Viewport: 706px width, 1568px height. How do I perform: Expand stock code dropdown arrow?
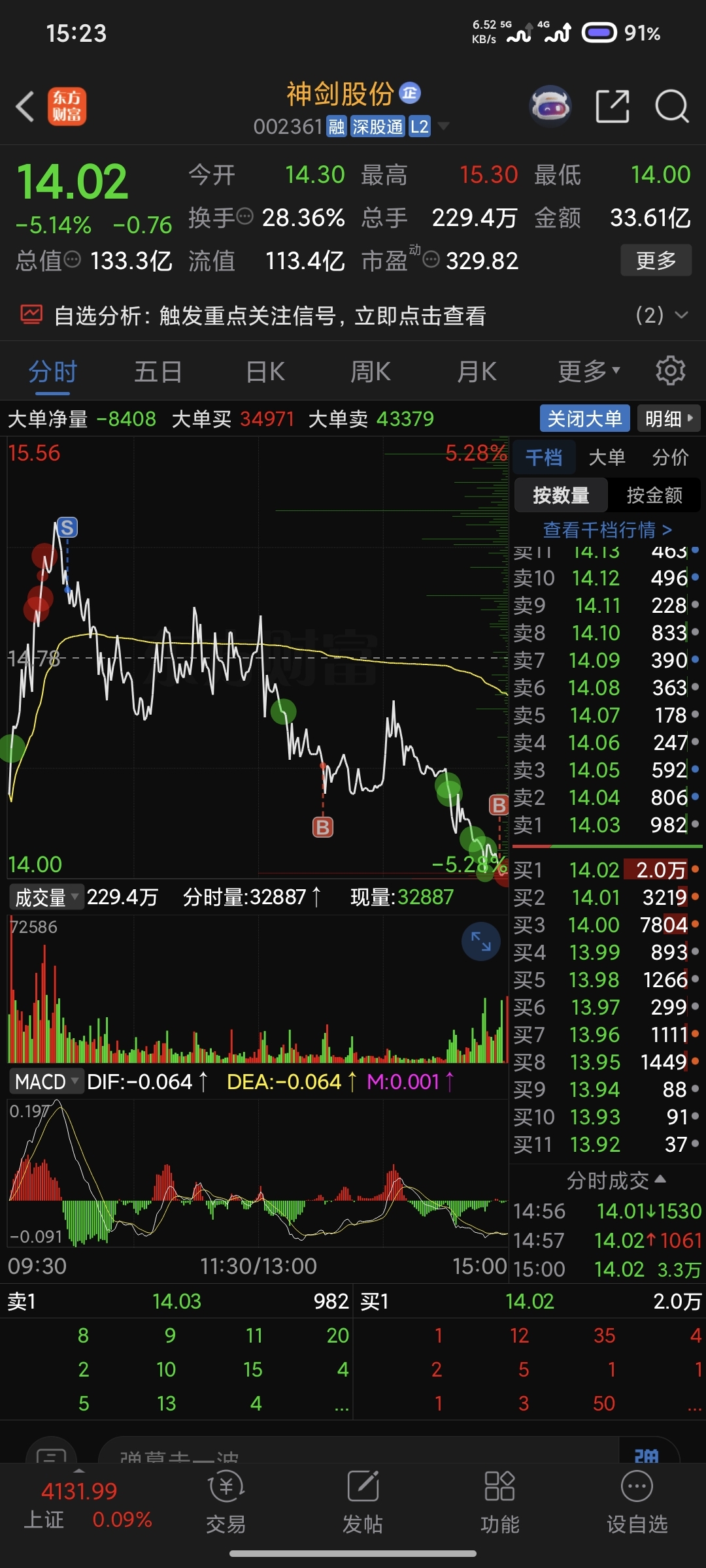[x=443, y=126]
